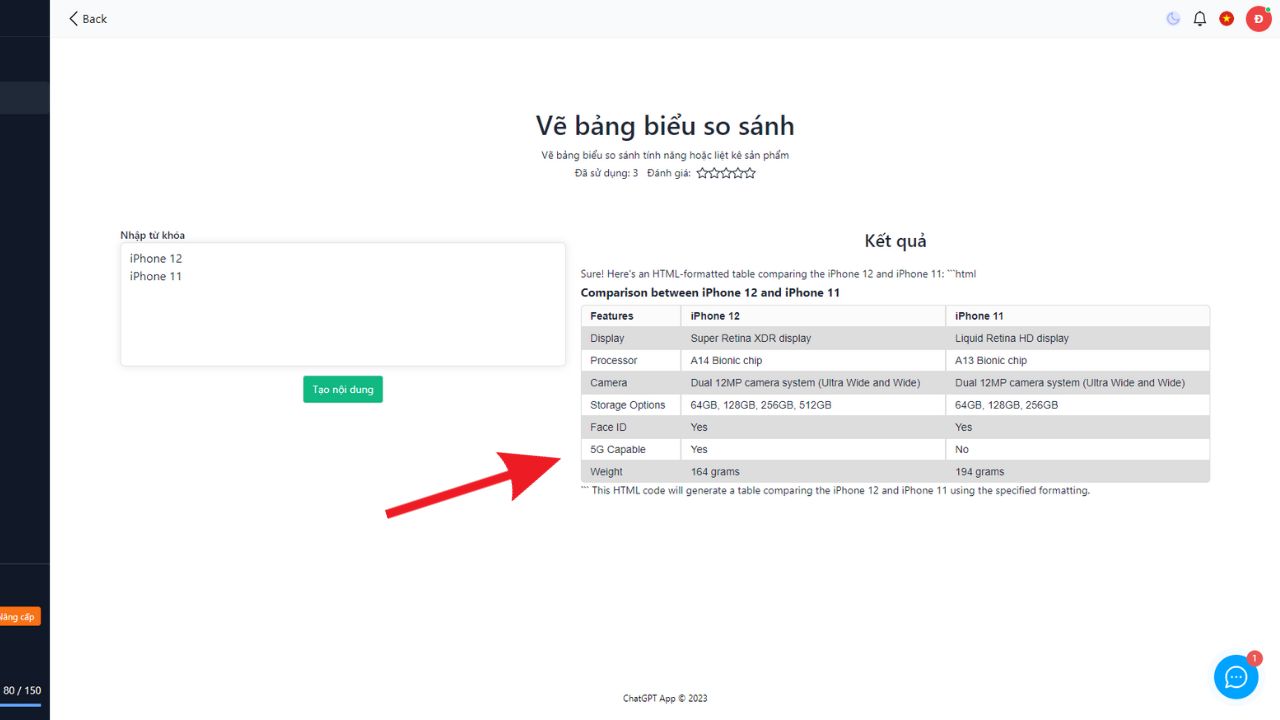Select the 'Super Retina XDR display' cell
The height and width of the screenshot is (720, 1280).
click(813, 338)
